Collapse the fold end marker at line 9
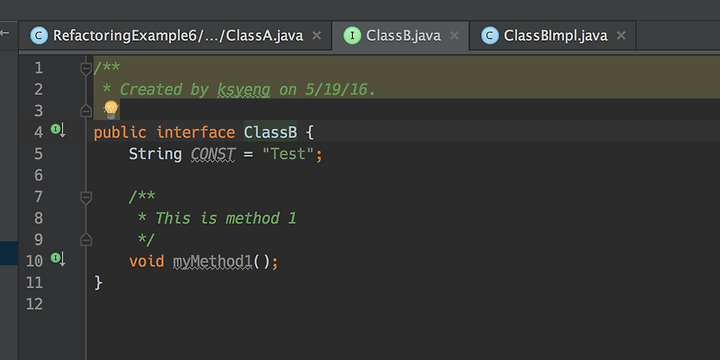720x360 pixels. 86,239
